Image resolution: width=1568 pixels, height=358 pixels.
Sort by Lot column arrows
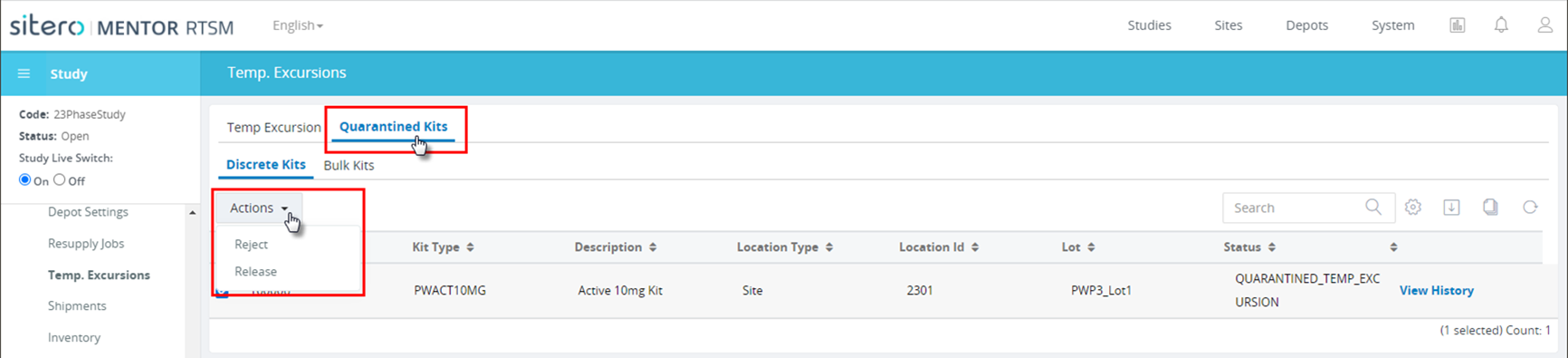point(1091,247)
